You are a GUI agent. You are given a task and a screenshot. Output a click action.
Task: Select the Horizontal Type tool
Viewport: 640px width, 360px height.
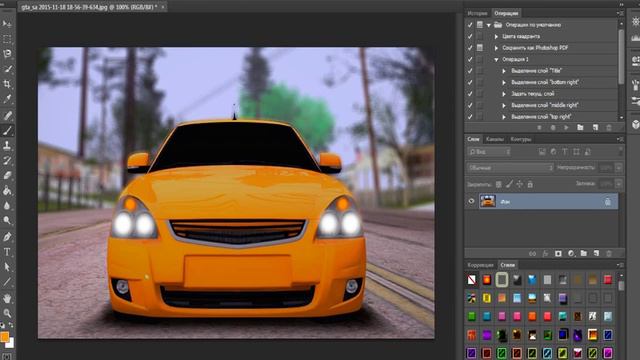(x=7, y=252)
